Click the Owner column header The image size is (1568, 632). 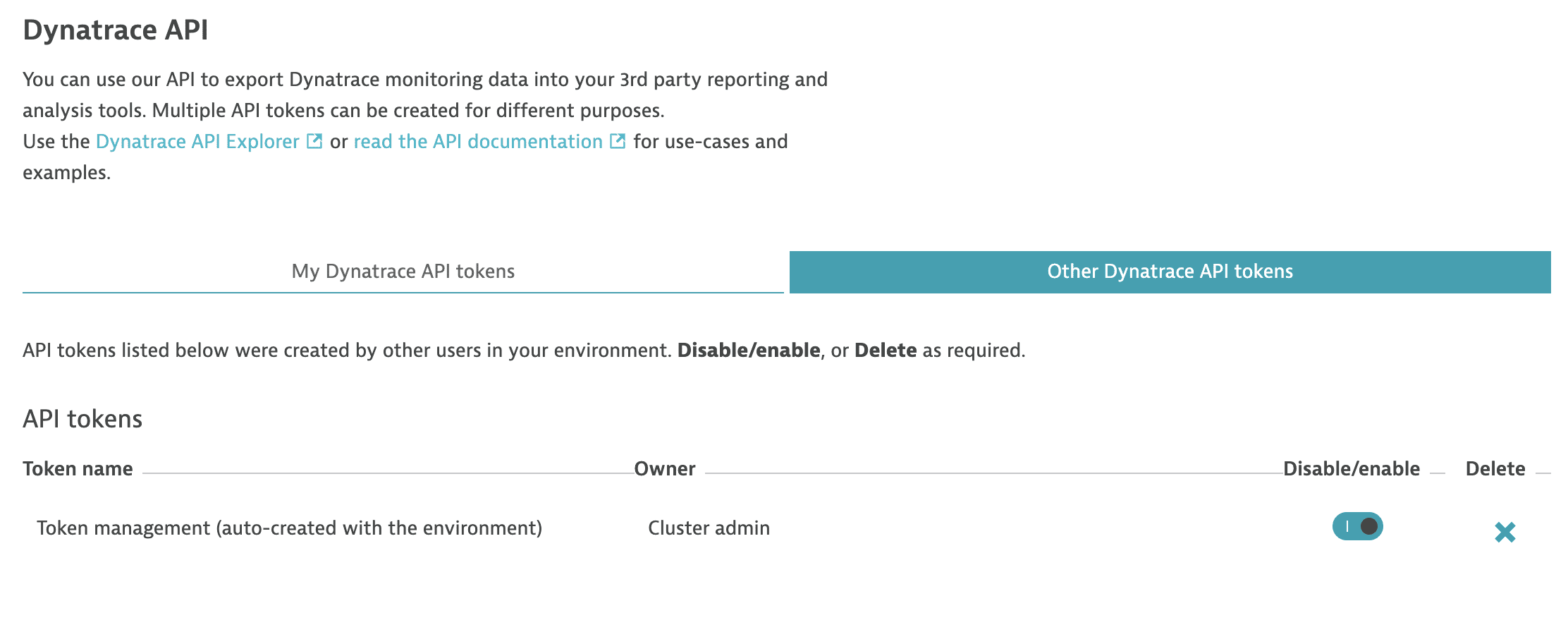(665, 469)
